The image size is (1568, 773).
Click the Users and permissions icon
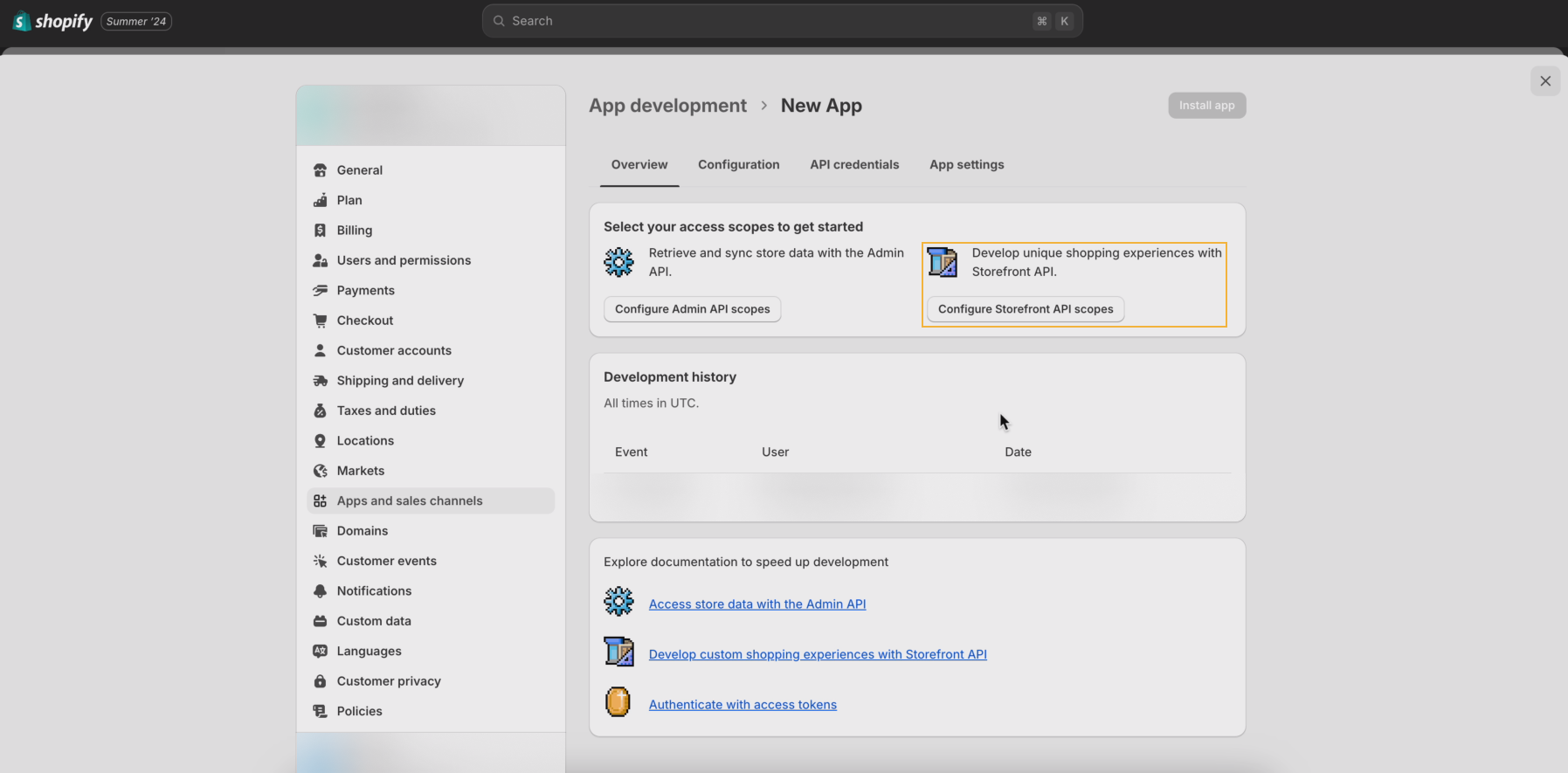tap(320, 260)
